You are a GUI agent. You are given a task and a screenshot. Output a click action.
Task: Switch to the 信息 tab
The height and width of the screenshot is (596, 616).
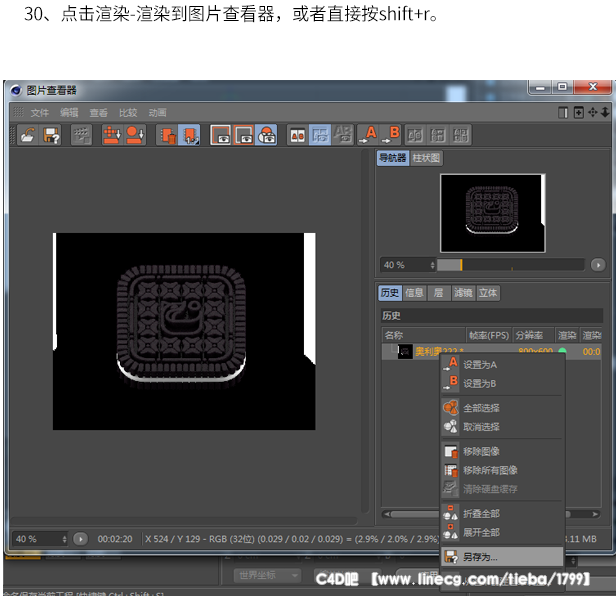[414, 293]
